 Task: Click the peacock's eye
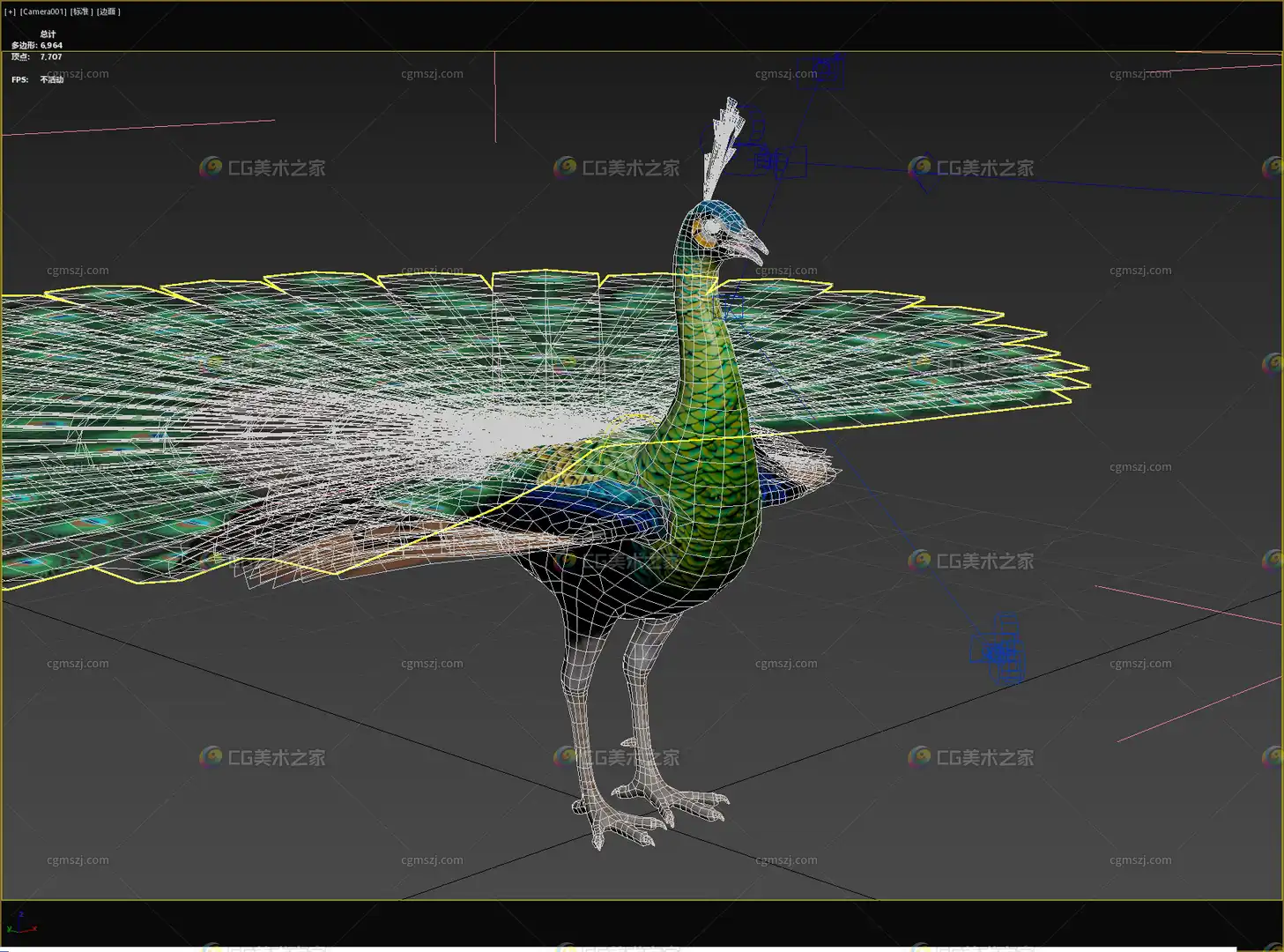(x=711, y=227)
